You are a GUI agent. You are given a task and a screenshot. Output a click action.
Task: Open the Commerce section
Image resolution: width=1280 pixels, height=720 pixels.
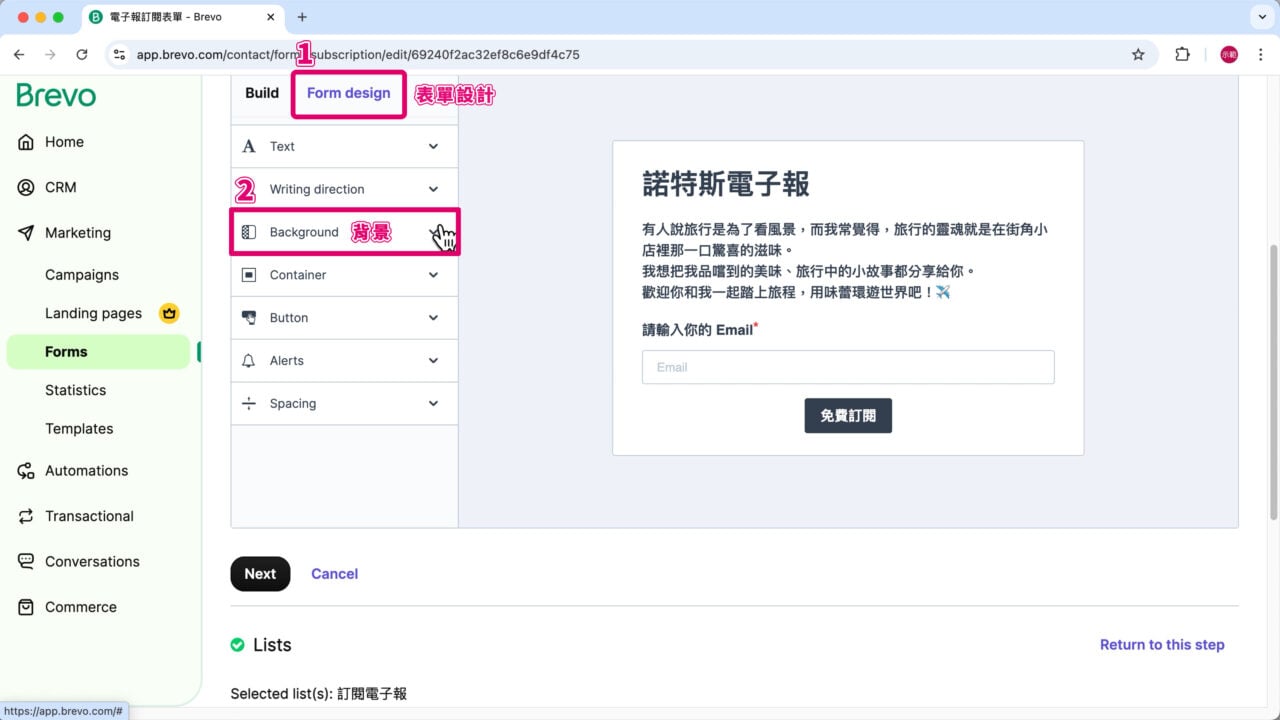click(x=80, y=607)
